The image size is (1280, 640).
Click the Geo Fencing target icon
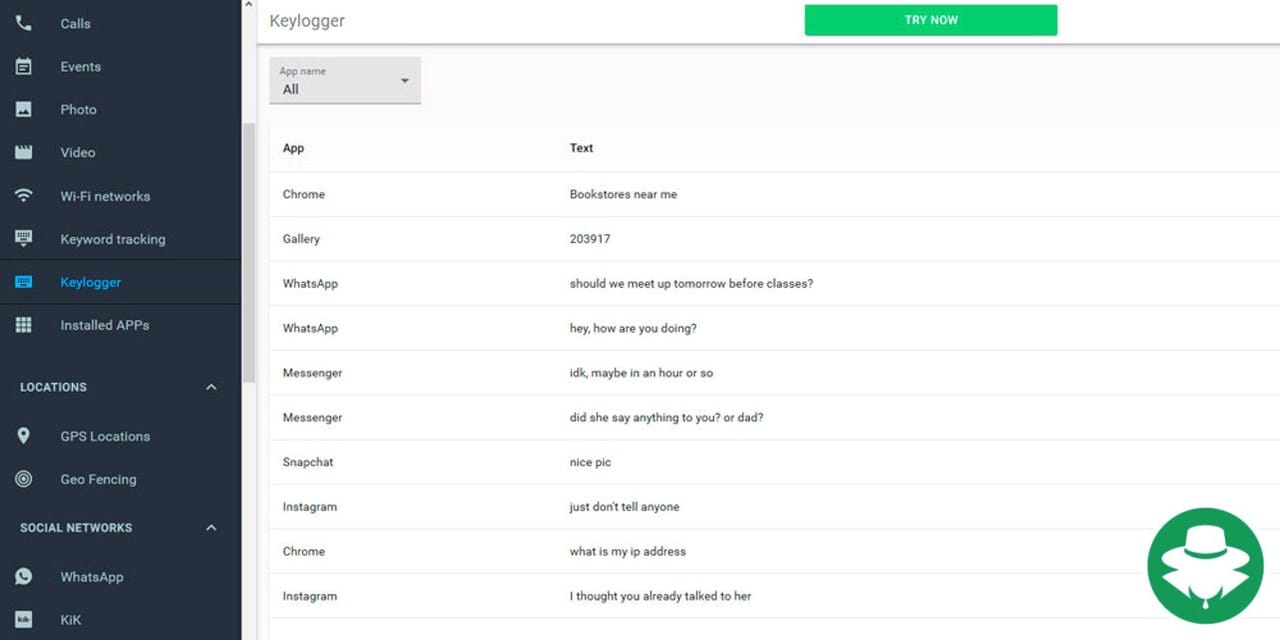point(23,479)
